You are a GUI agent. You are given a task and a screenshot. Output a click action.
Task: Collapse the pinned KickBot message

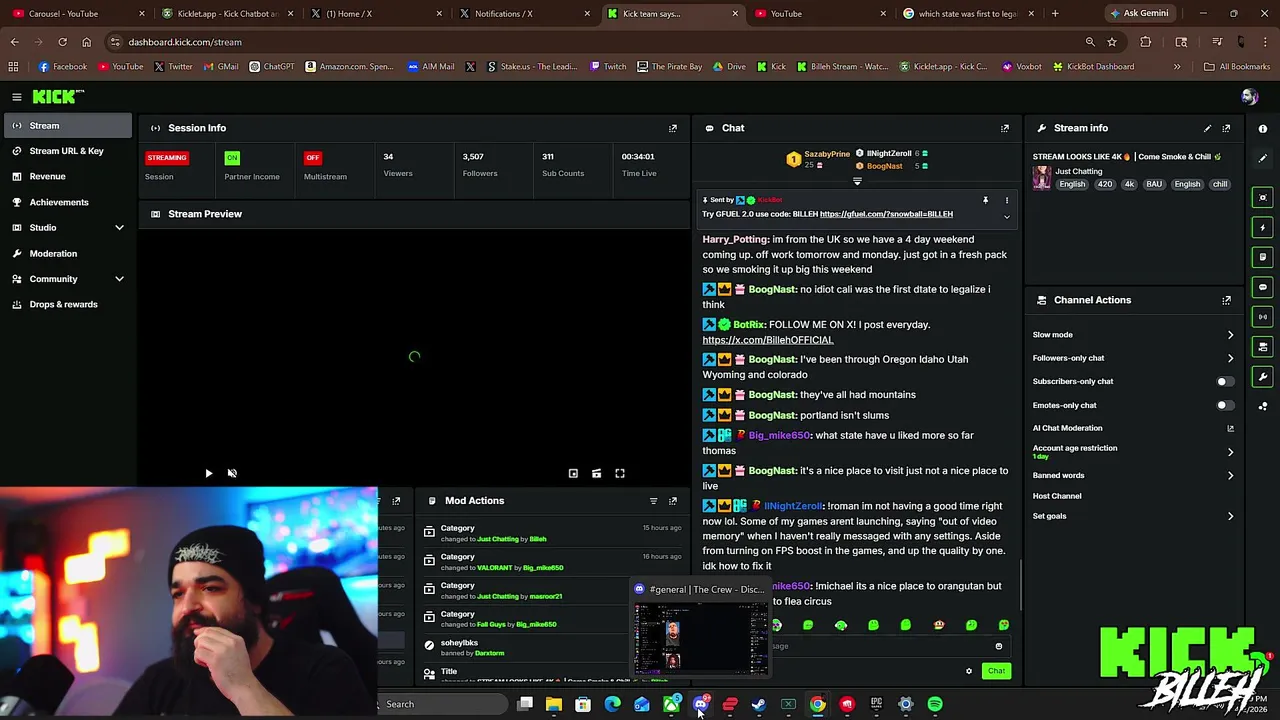tap(1007, 217)
